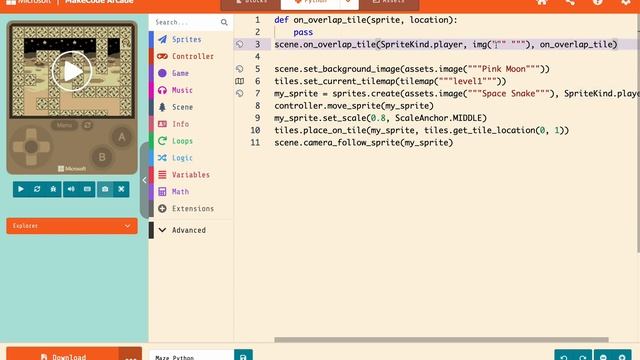The width and height of the screenshot is (640, 360).
Task: Click the big play overlay on the game screen
Action: click(x=72, y=71)
